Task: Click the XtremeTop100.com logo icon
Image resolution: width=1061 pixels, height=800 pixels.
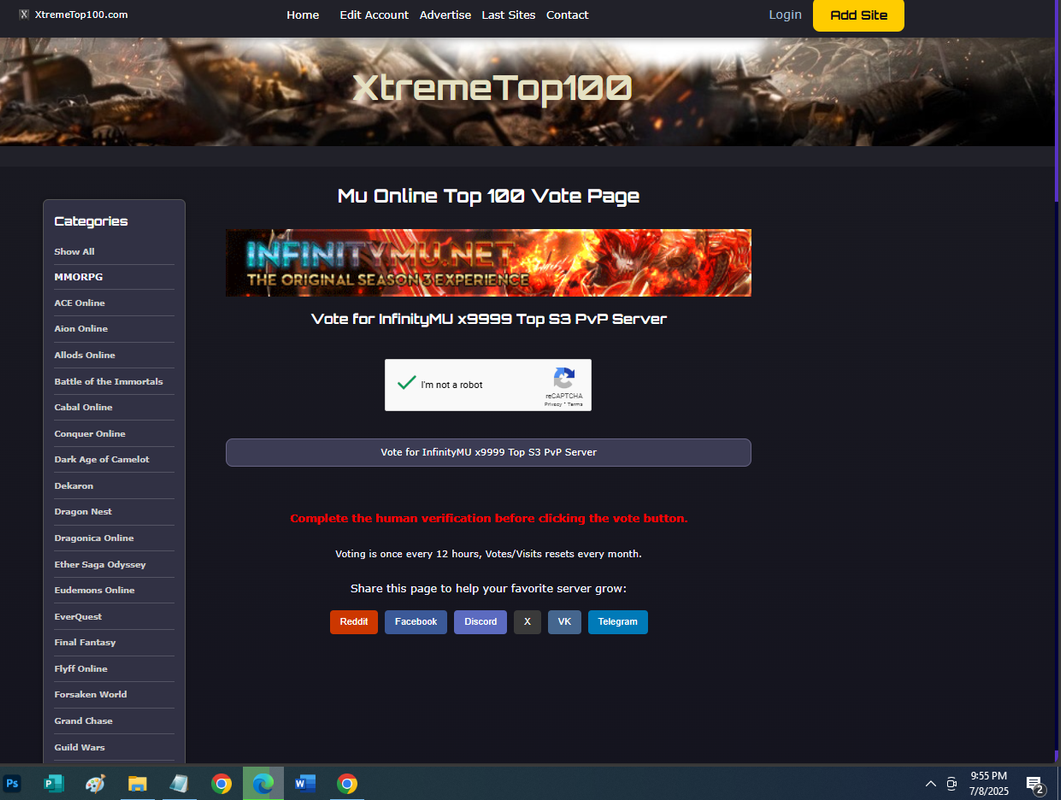Action: pos(24,14)
